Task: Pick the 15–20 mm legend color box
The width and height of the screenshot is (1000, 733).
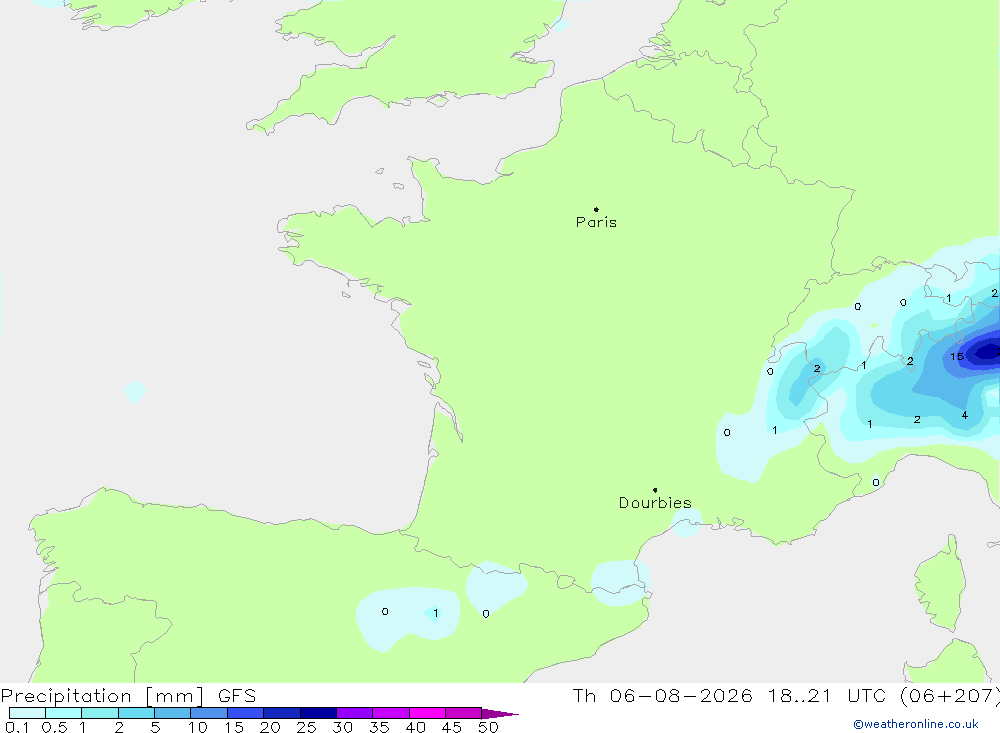Action: tap(246, 713)
